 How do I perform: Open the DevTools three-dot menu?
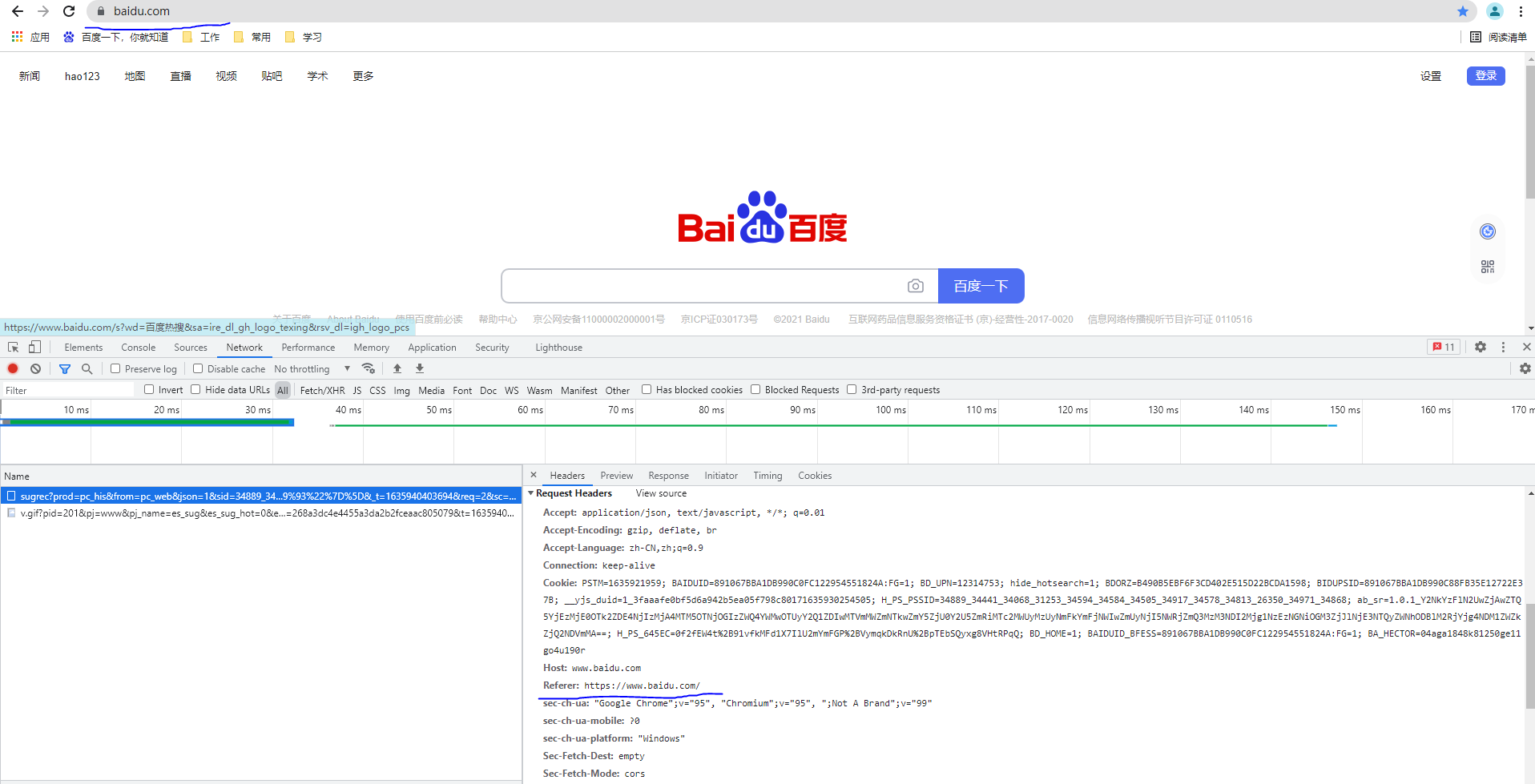(1503, 347)
